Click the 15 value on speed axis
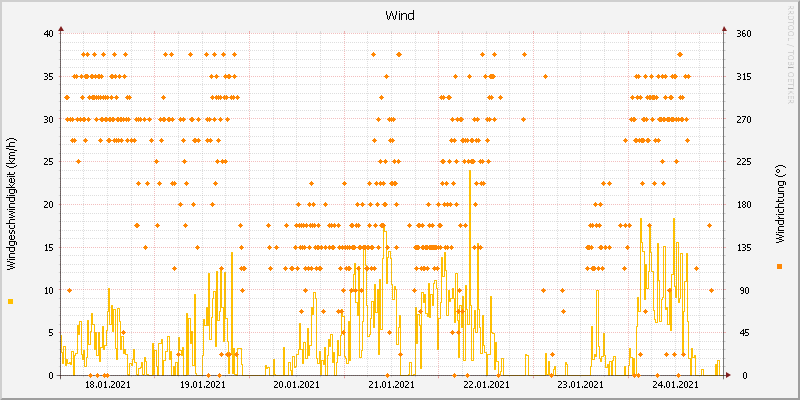The image size is (800, 400). [48, 247]
